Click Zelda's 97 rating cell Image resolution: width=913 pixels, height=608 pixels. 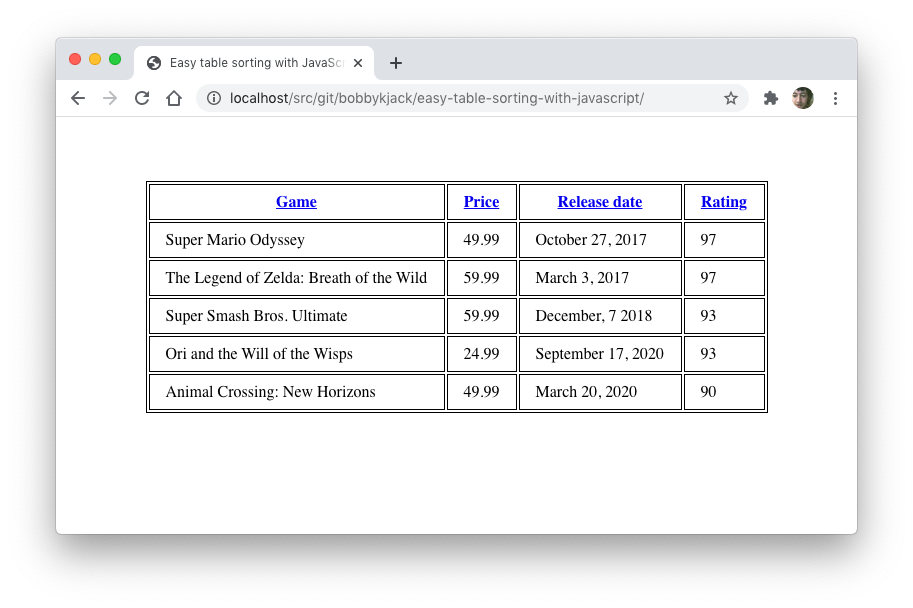click(x=724, y=278)
